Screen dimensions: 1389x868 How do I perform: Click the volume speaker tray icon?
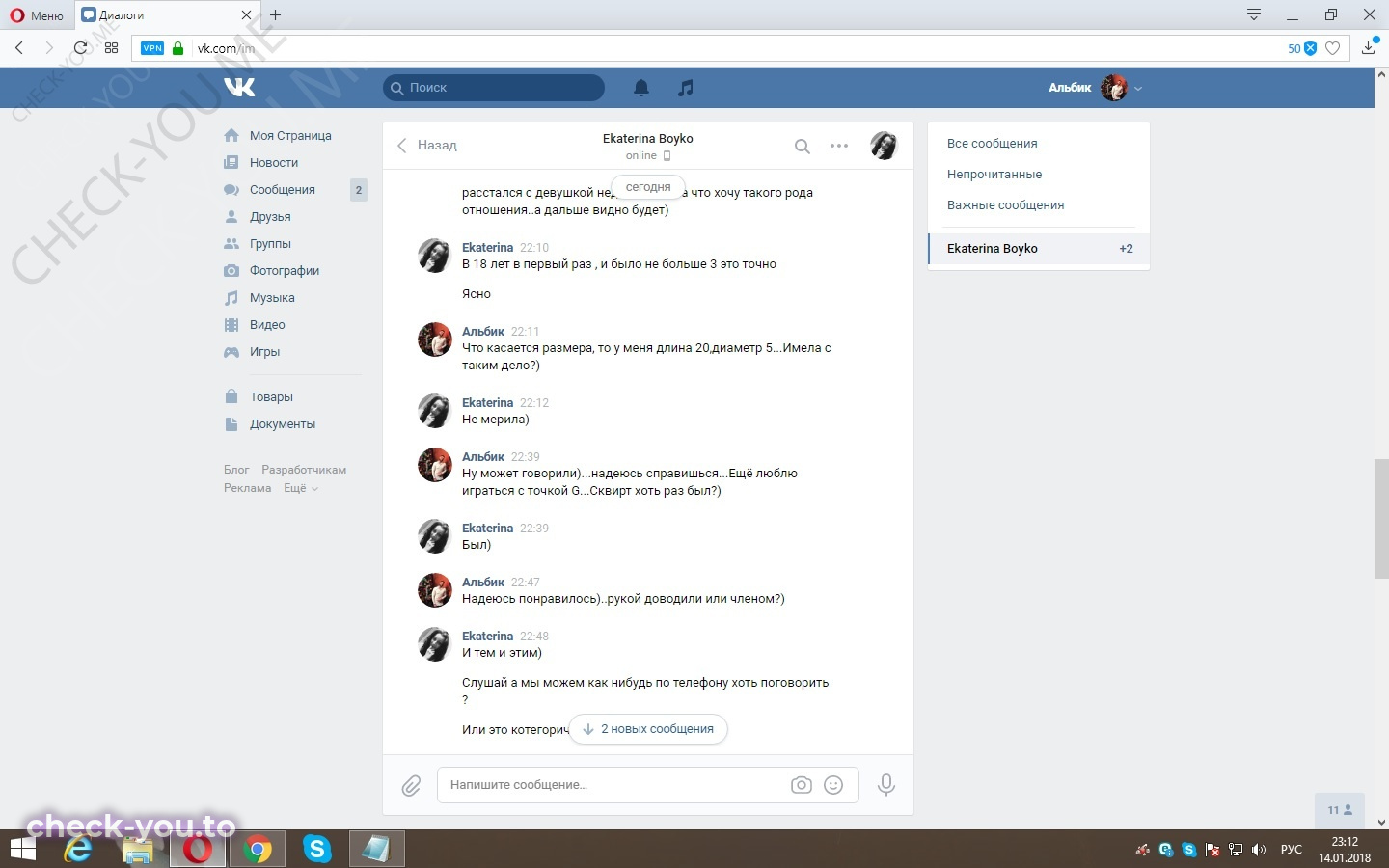(x=1259, y=850)
